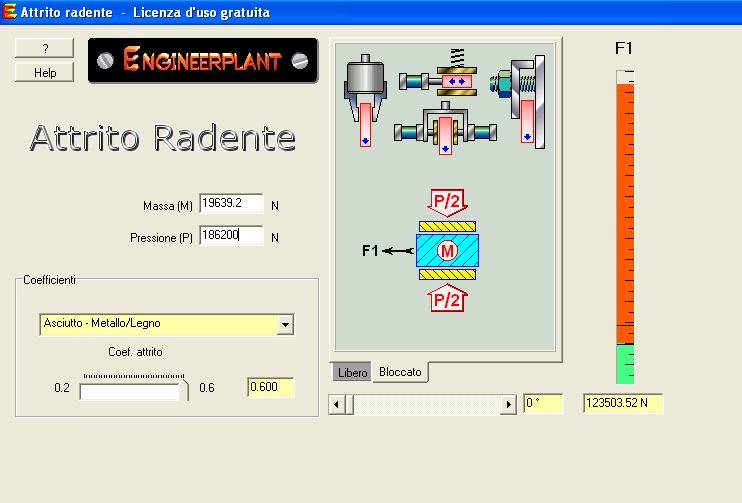Click the lower P/2 pressure arrow
The height and width of the screenshot is (503, 742).
tap(446, 297)
